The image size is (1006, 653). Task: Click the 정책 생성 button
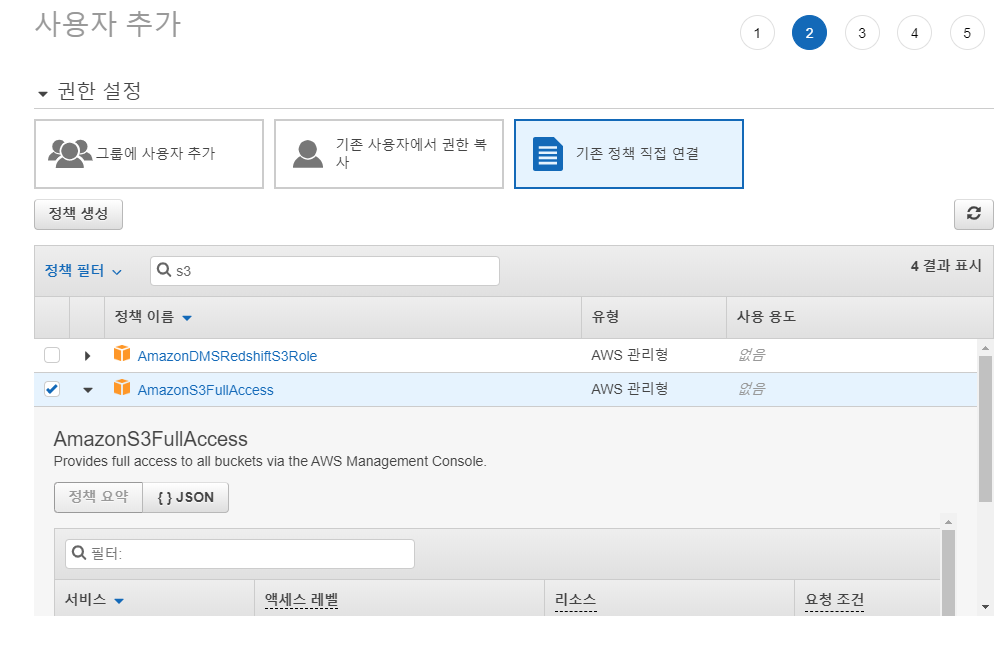(78, 214)
